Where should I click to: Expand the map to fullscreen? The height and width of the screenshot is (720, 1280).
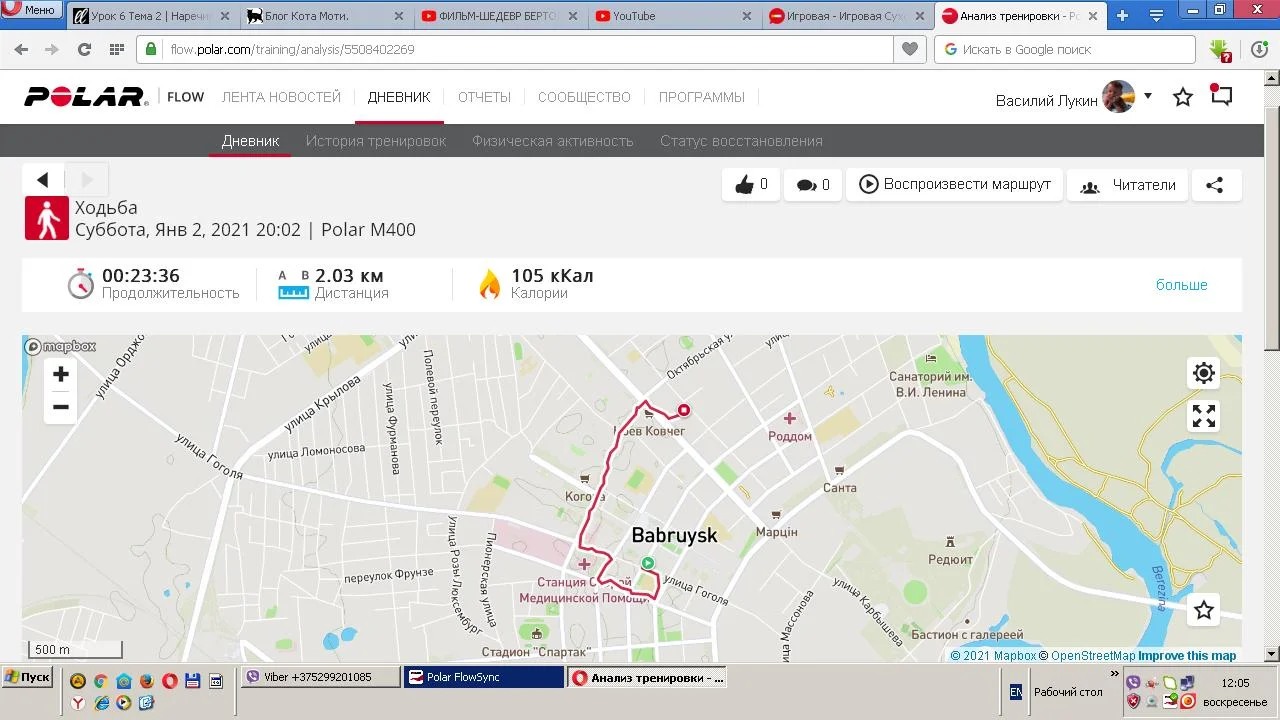pos(1204,416)
